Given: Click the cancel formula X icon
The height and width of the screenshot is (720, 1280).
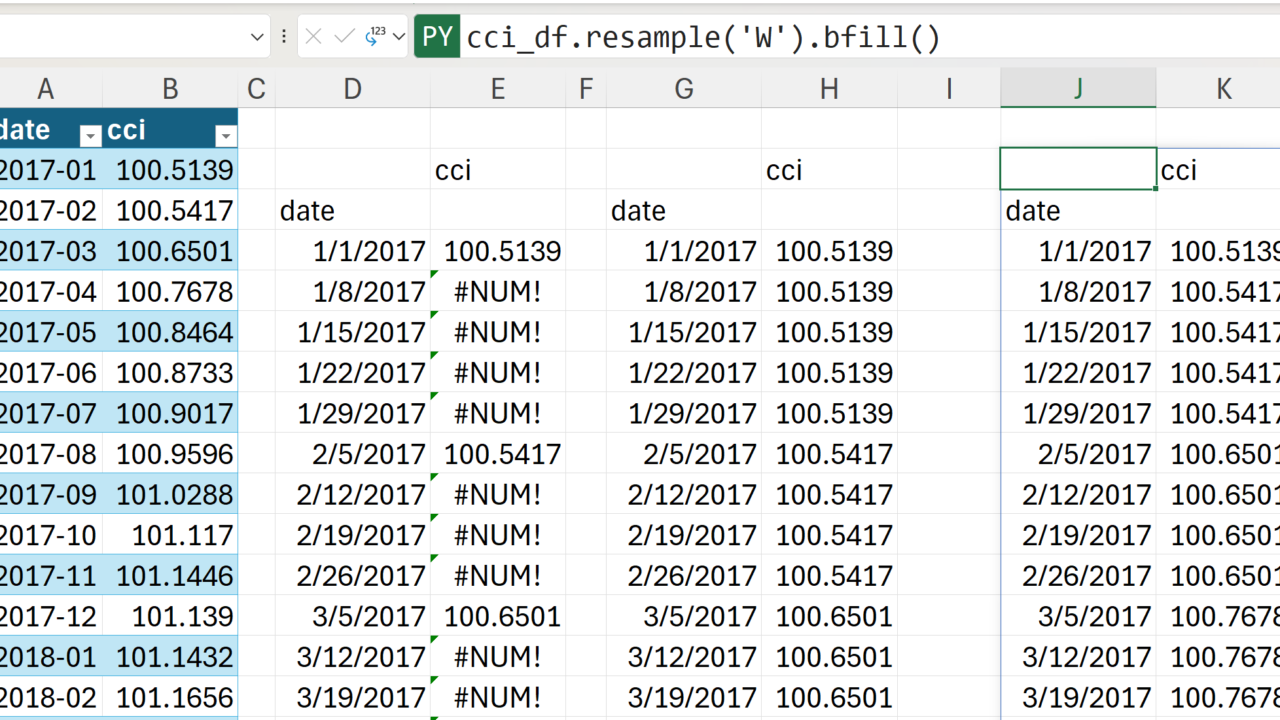Looking at the screenshot, I should point(313,37).
